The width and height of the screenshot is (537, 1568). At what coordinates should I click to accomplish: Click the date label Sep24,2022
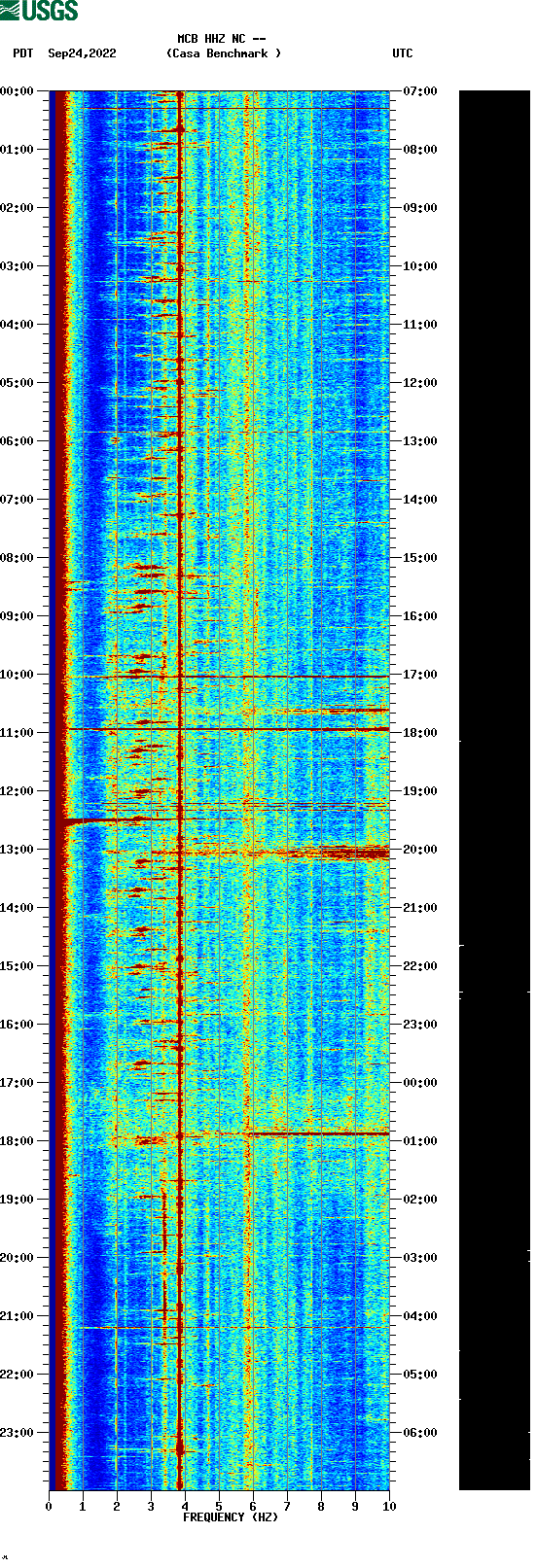click(x=82, y=53)
